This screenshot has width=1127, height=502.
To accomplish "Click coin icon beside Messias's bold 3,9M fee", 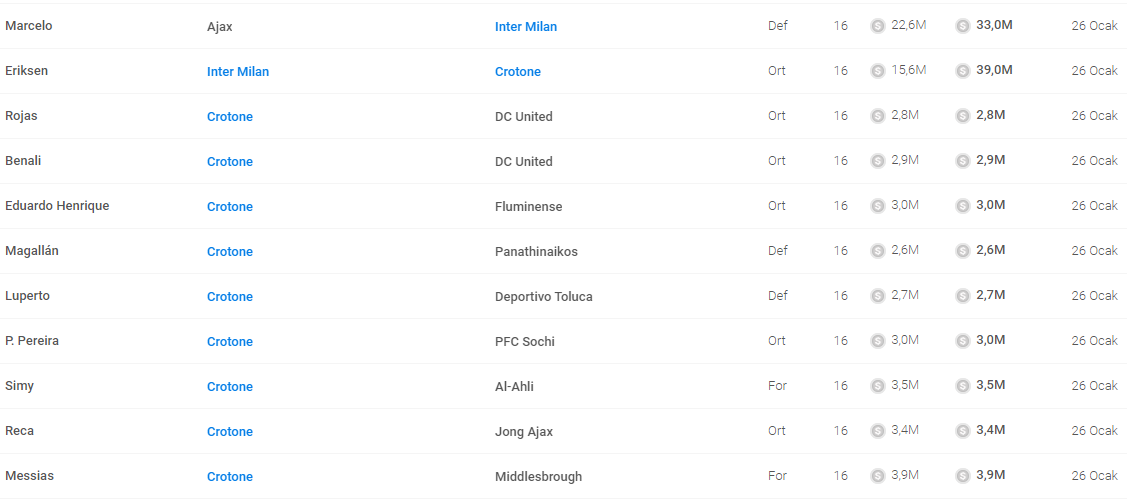I will (962, 476).
